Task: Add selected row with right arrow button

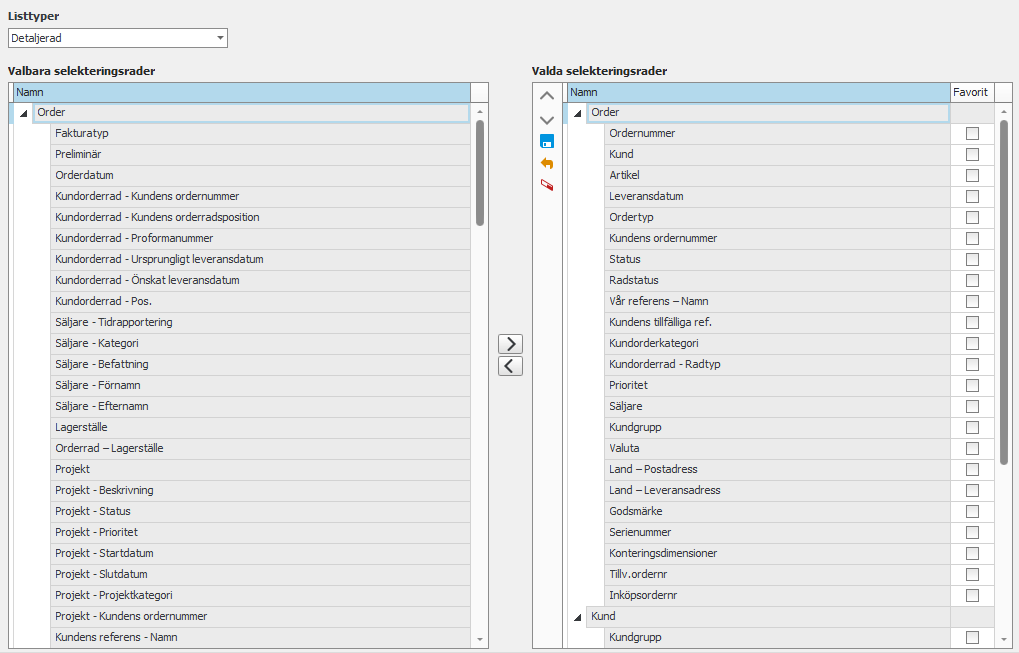Action: pos(510,344)
